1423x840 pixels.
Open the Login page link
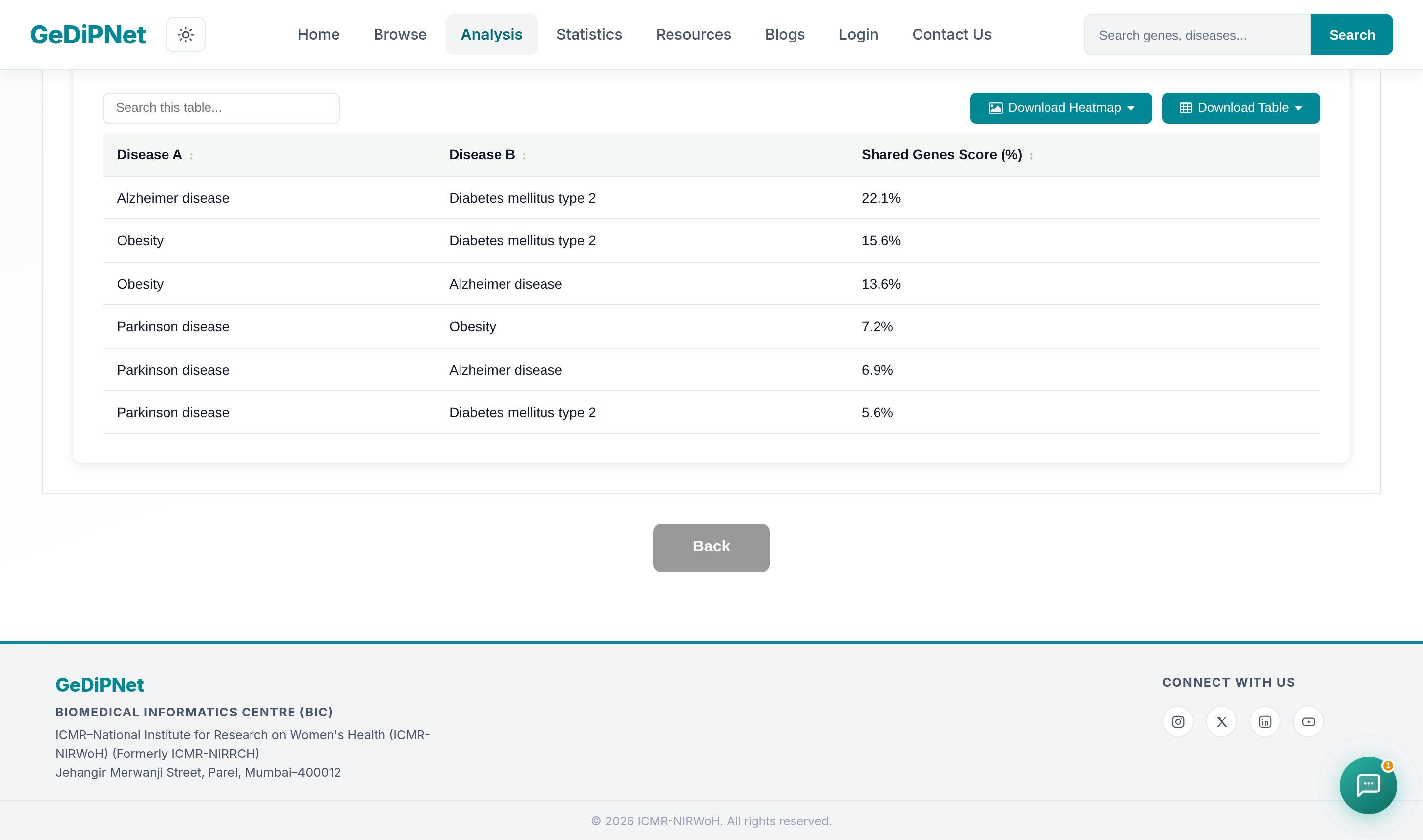click(x=859, y=35)
